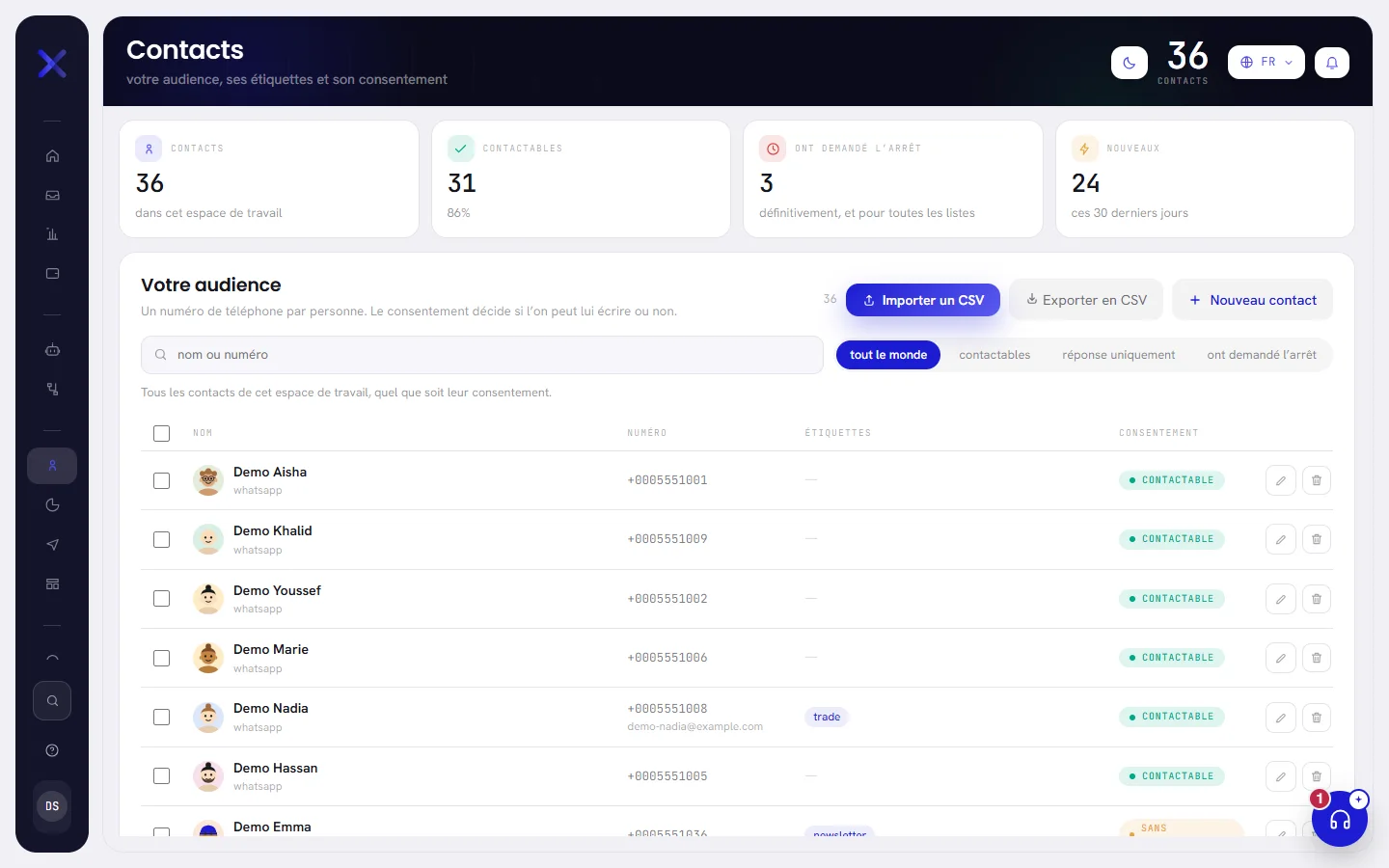Image resolution: width=1389 pixels, height=868 pixels.
Task: Check the select-all checkbox in table header
Action: point(162,434)
